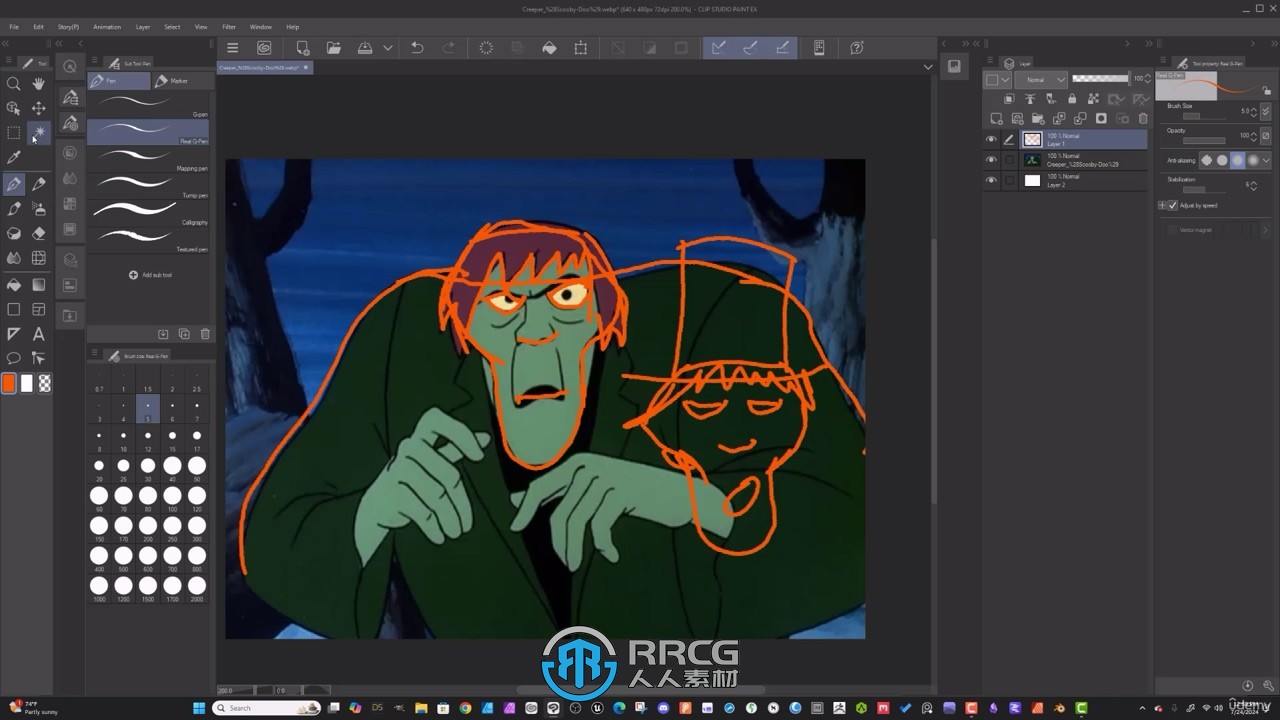Select the Text tool
1280x720 pixels.
click(39, 334)
